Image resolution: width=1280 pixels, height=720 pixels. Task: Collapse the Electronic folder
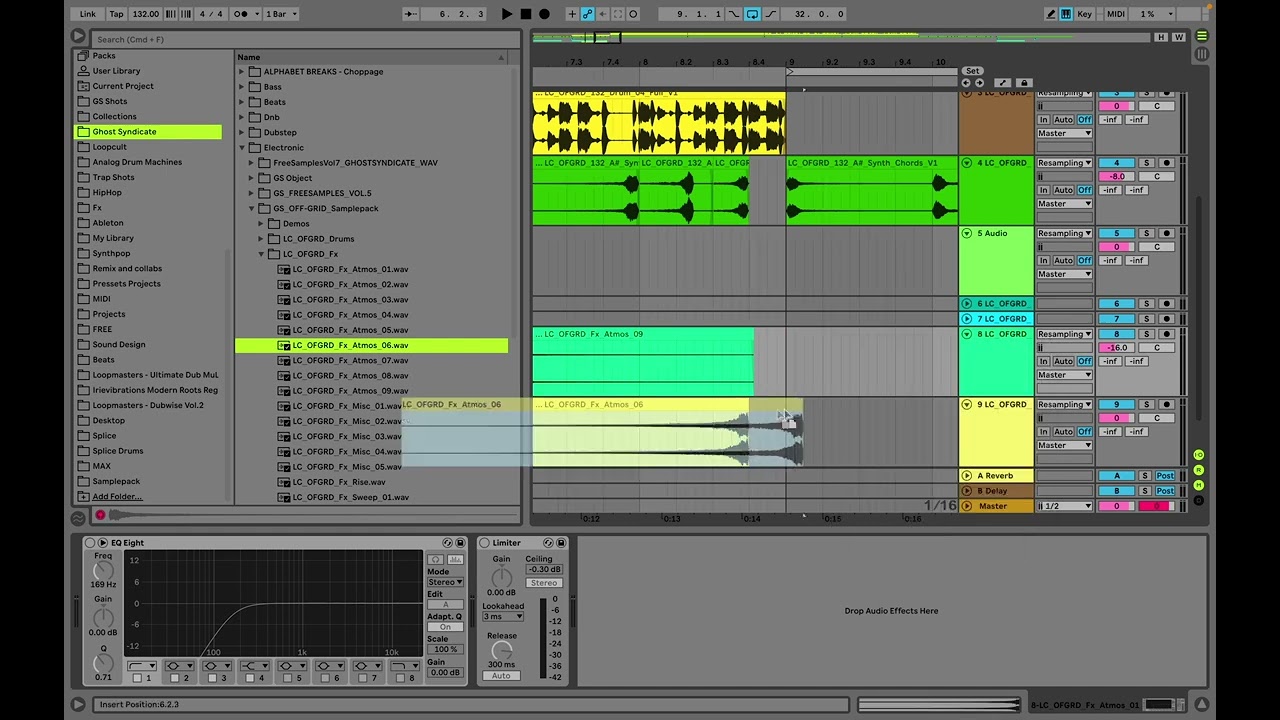(242, 148)
